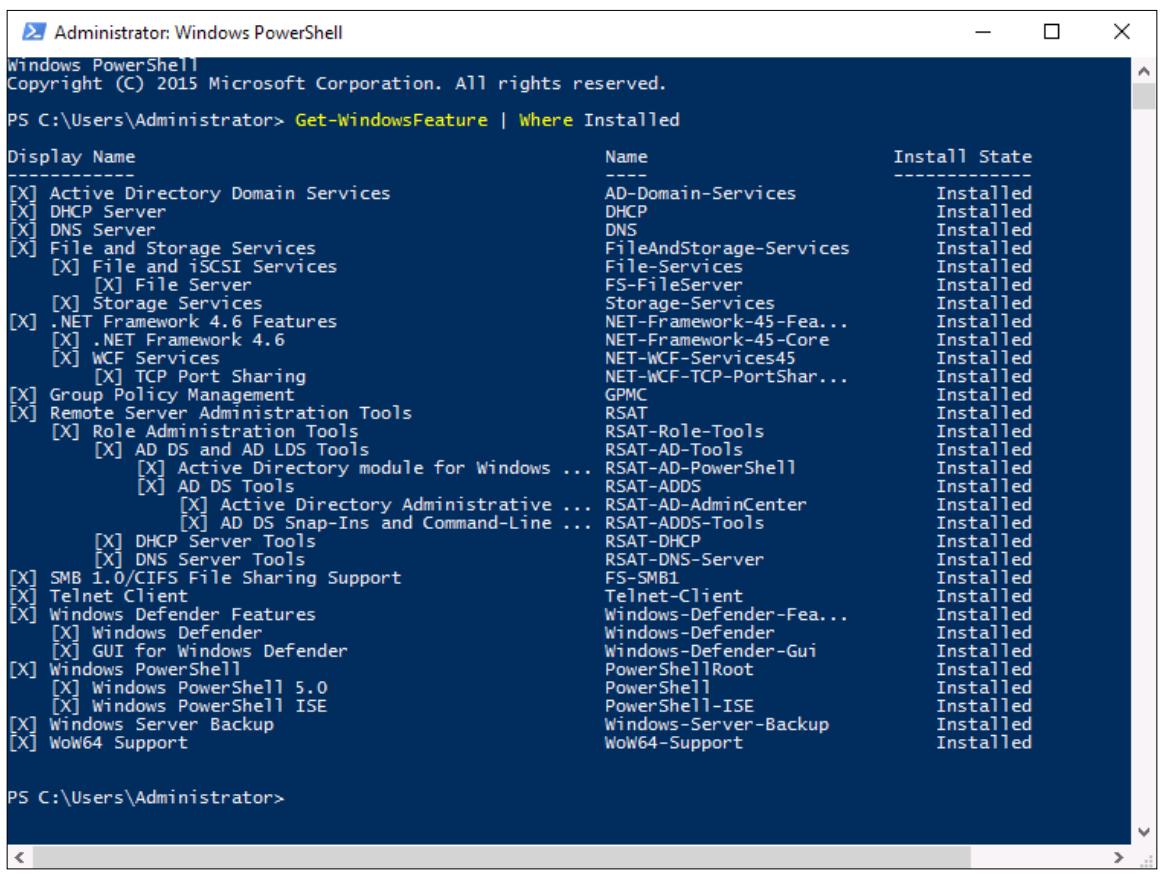Click 'DNS Server Tools' entry
The height and width of the screenshot is (878, 1164).
220,560
